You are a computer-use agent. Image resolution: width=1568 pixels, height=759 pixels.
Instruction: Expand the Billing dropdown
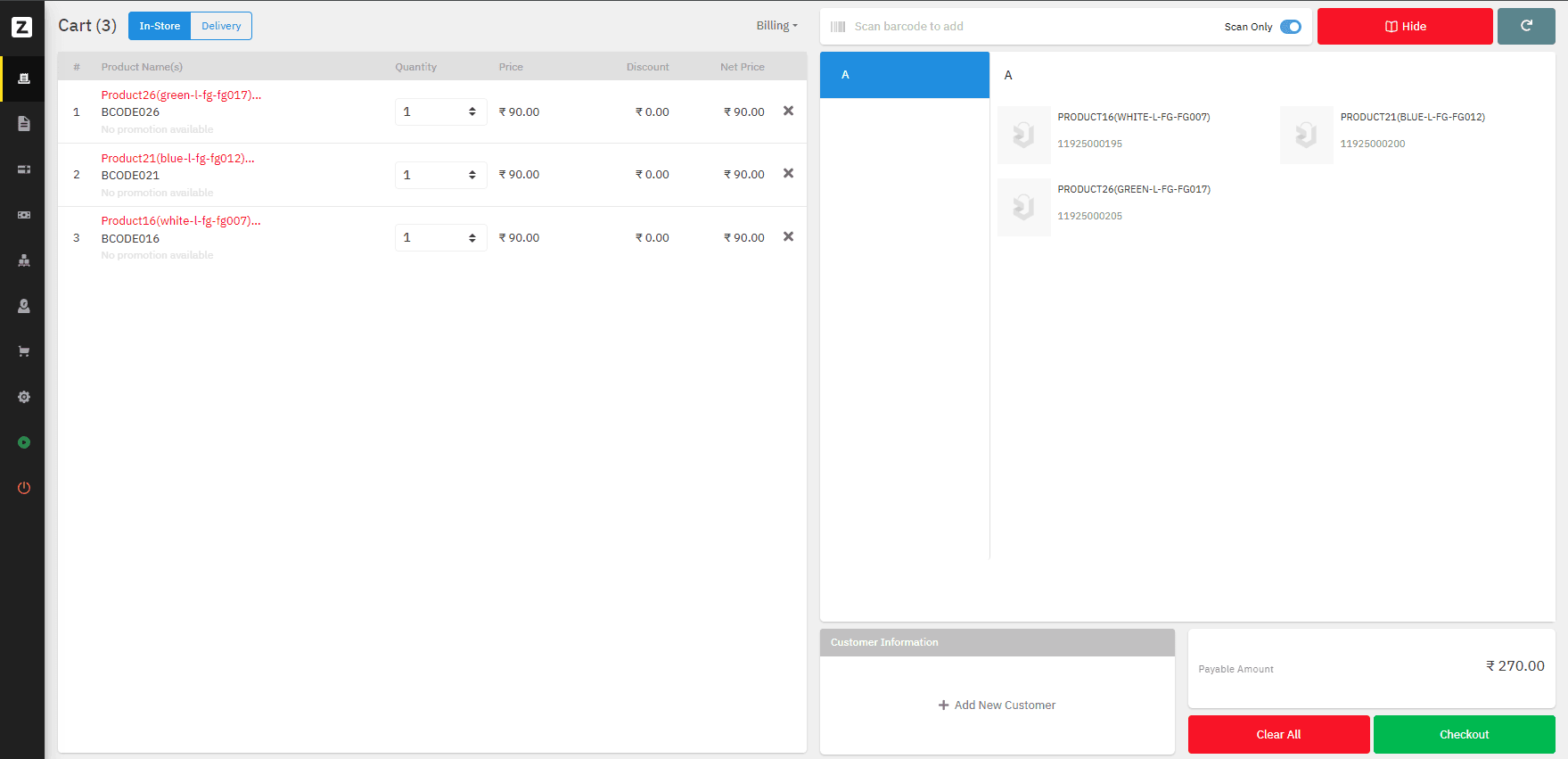point(776,26)
